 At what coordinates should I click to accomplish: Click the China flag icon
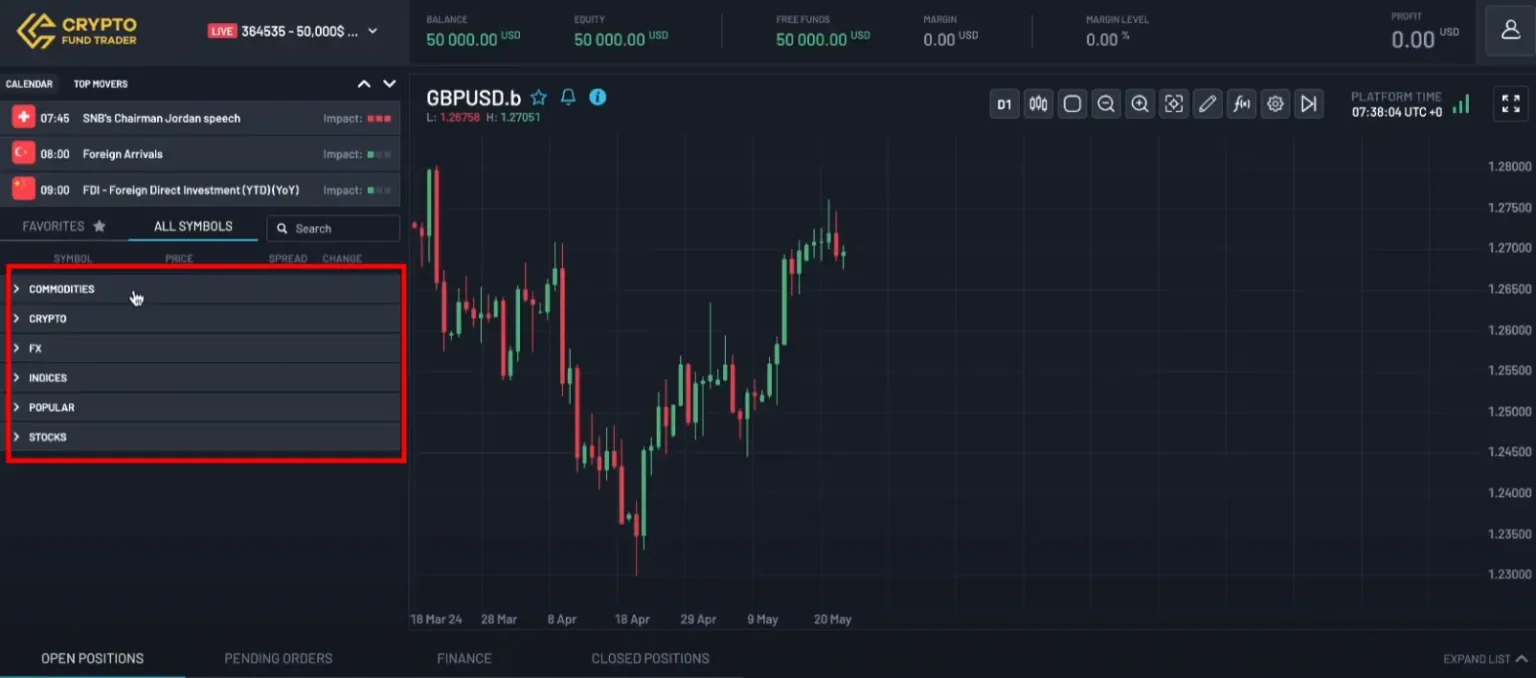point(23,190)
